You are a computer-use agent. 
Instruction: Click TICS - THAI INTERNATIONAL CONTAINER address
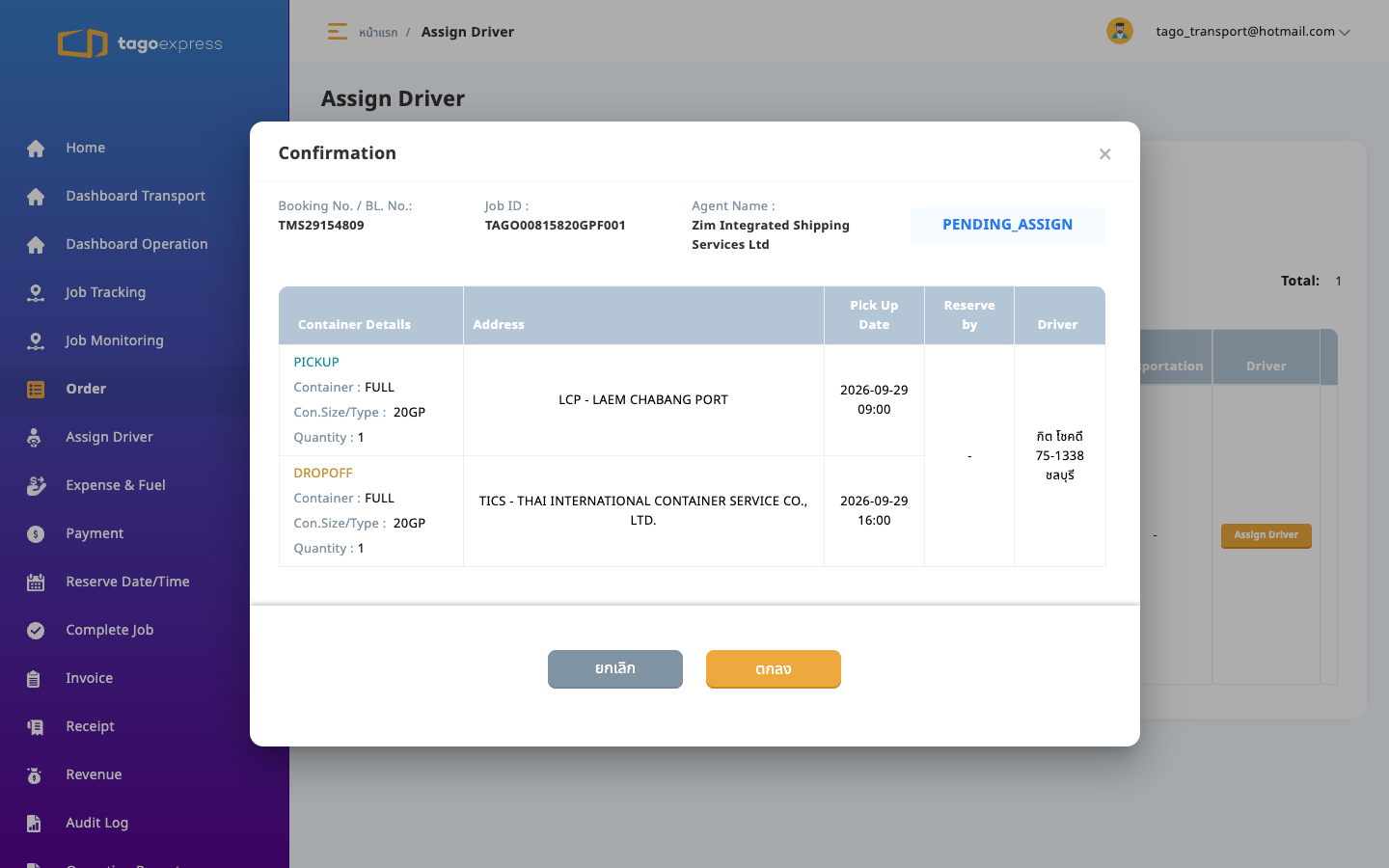643,510
